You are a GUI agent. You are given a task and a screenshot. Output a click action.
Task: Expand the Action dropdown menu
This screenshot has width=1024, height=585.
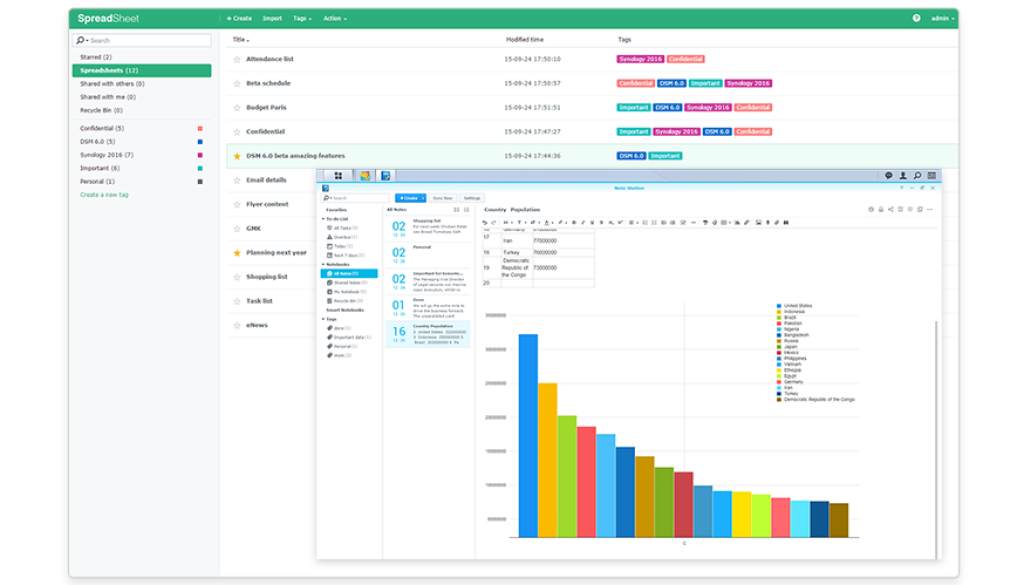[335, 18]
